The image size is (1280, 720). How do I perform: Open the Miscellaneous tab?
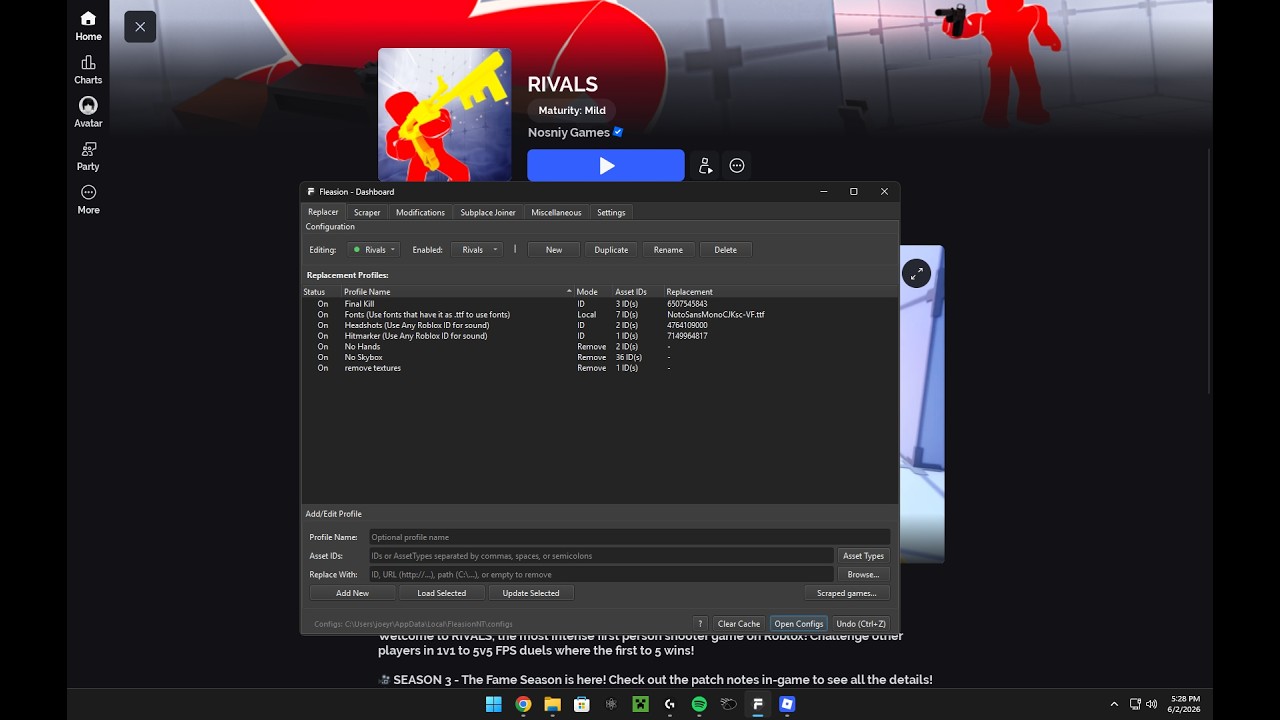pos(556,212)
